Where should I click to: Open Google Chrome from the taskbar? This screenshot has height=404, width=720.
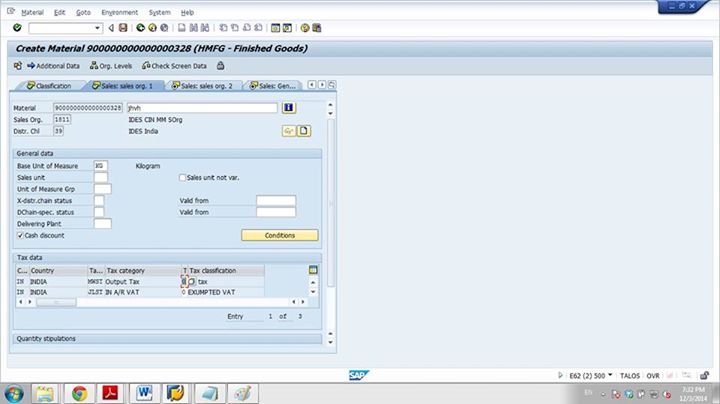click(x=79, y=393)
